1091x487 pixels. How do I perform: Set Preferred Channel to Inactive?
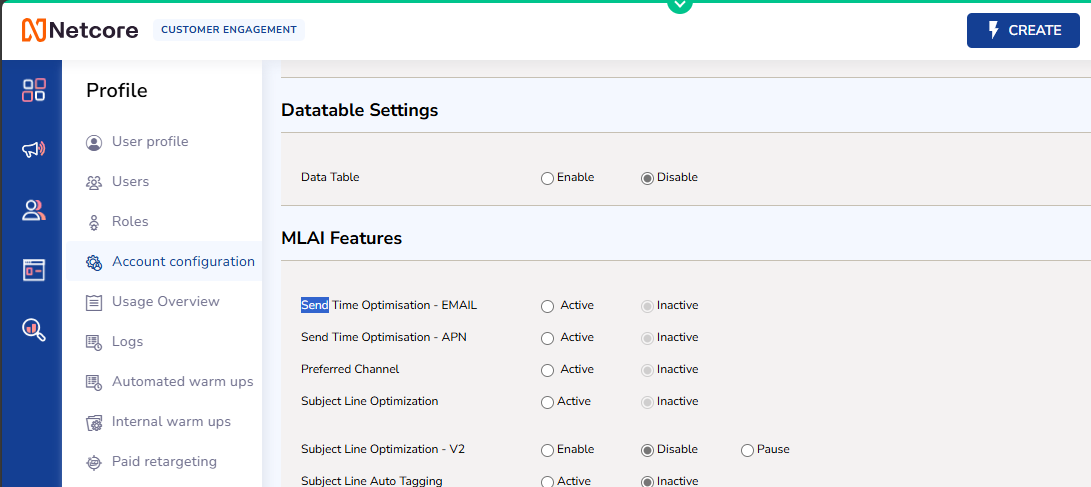647,370
